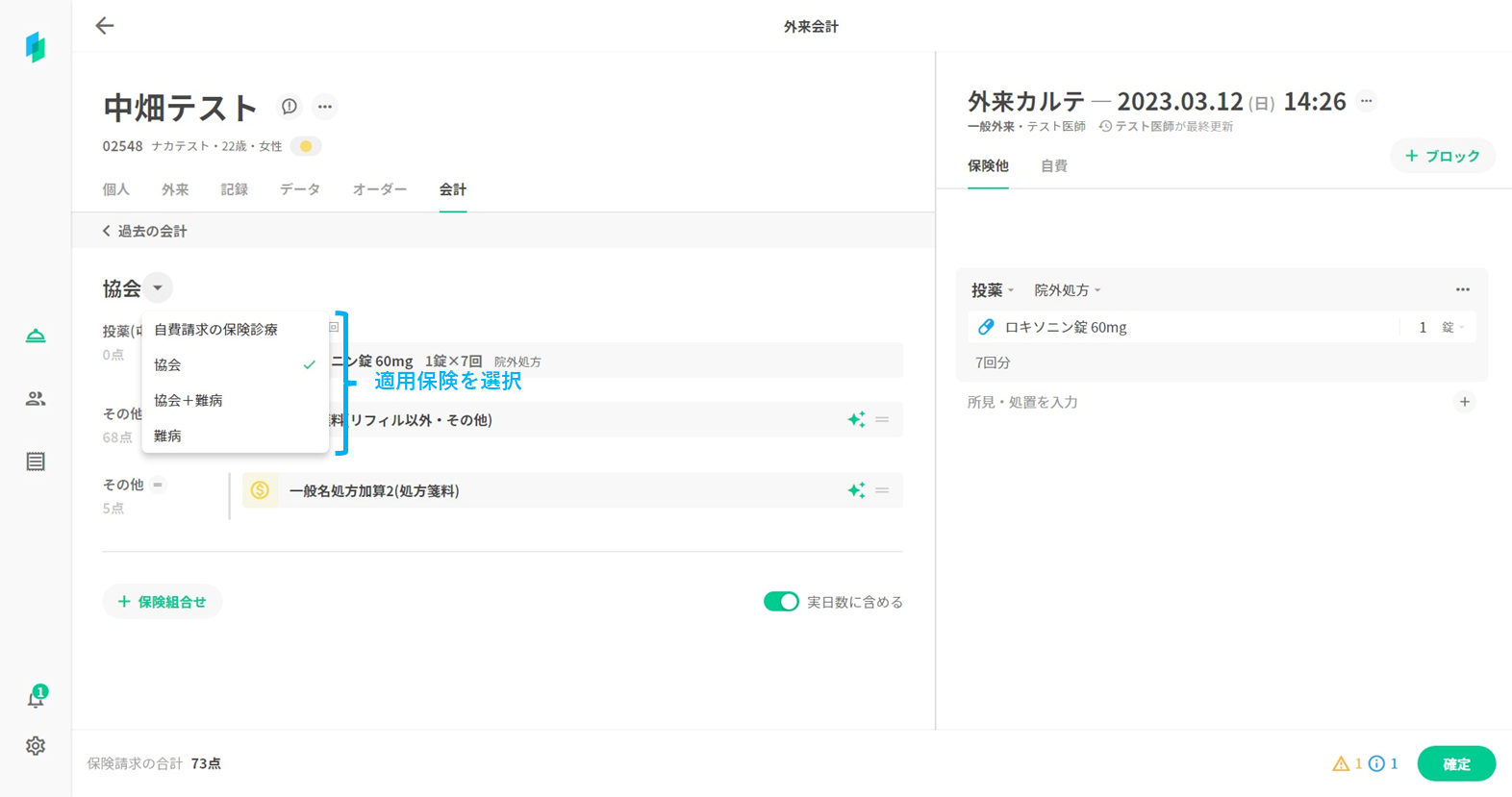
Task: Switch to the データ tab
Action: [x=300, y=189]
